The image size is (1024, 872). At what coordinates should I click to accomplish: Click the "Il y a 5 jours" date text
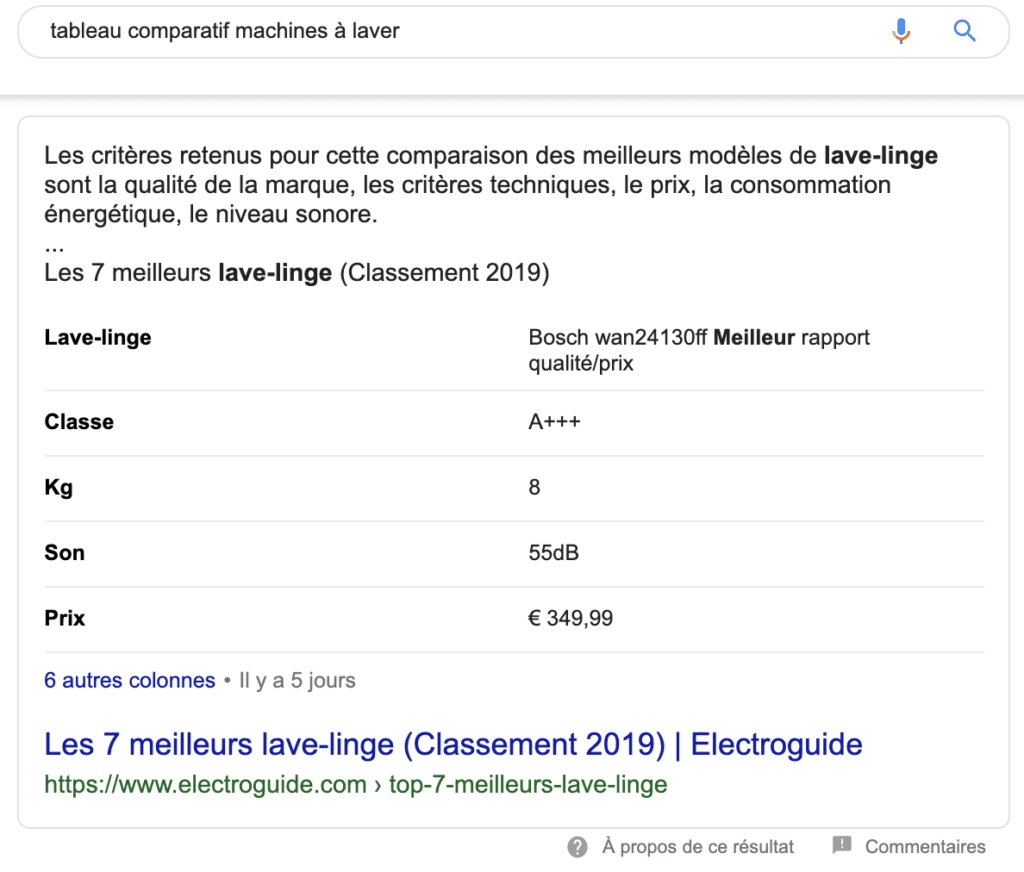pyautogui.click(x=297, y=681)
